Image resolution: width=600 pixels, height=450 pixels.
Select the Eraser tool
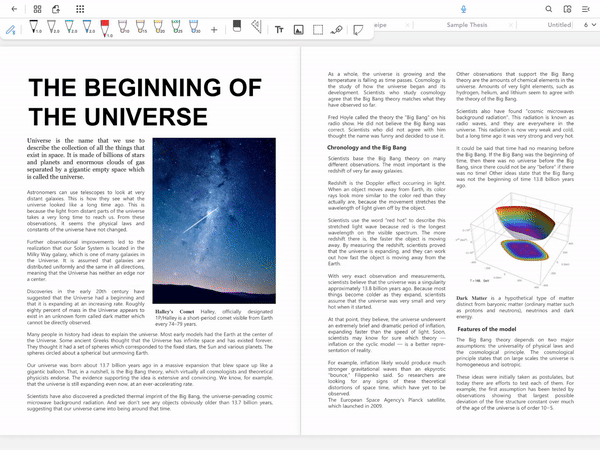[237, 26]
